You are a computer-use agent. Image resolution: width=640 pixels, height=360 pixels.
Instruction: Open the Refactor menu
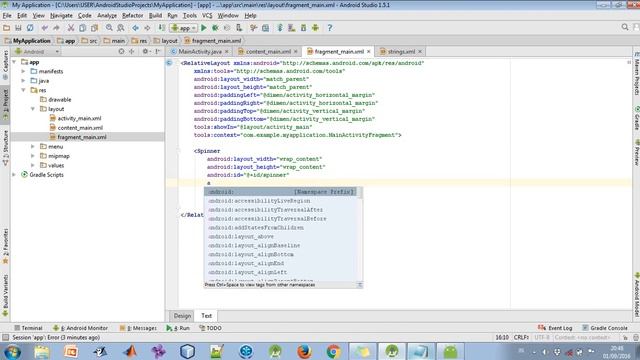pos(133,16)
